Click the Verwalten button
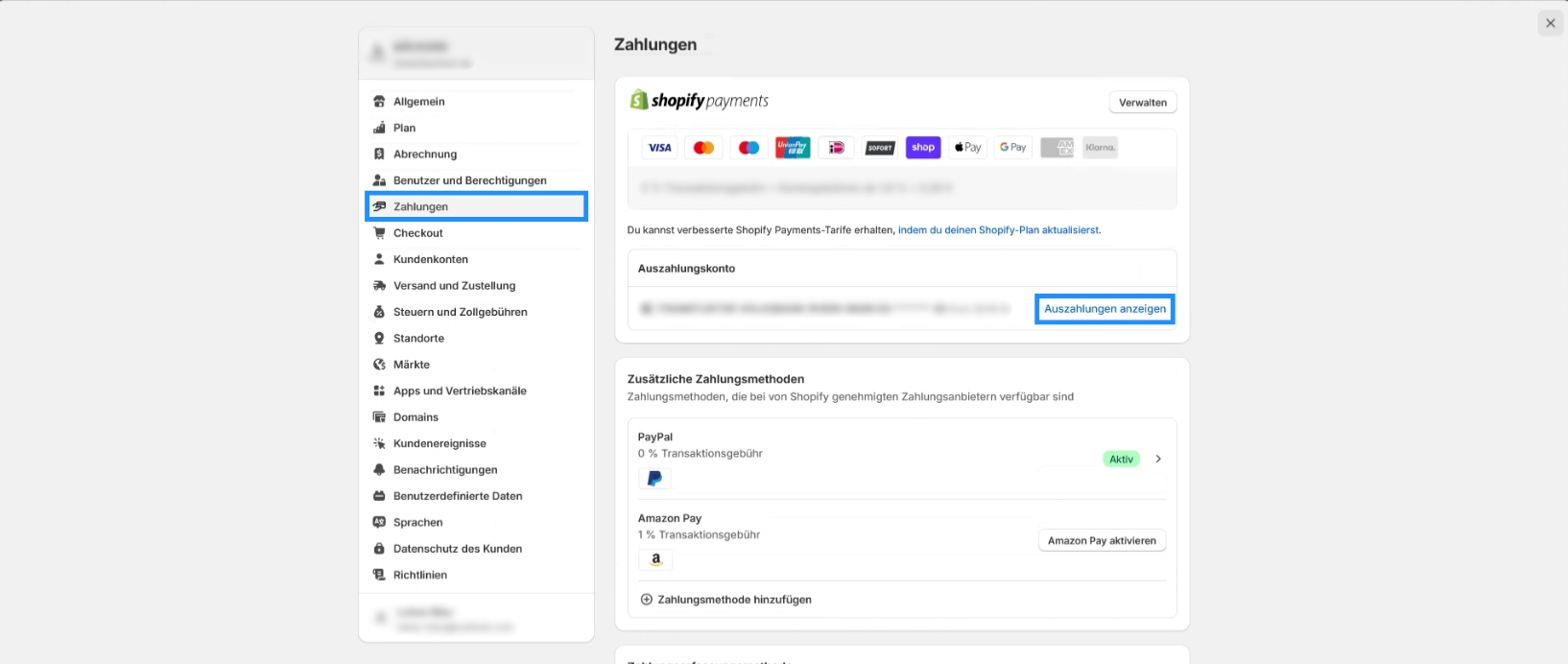This screenshot has width=1568, height=664. (1143, 103)
